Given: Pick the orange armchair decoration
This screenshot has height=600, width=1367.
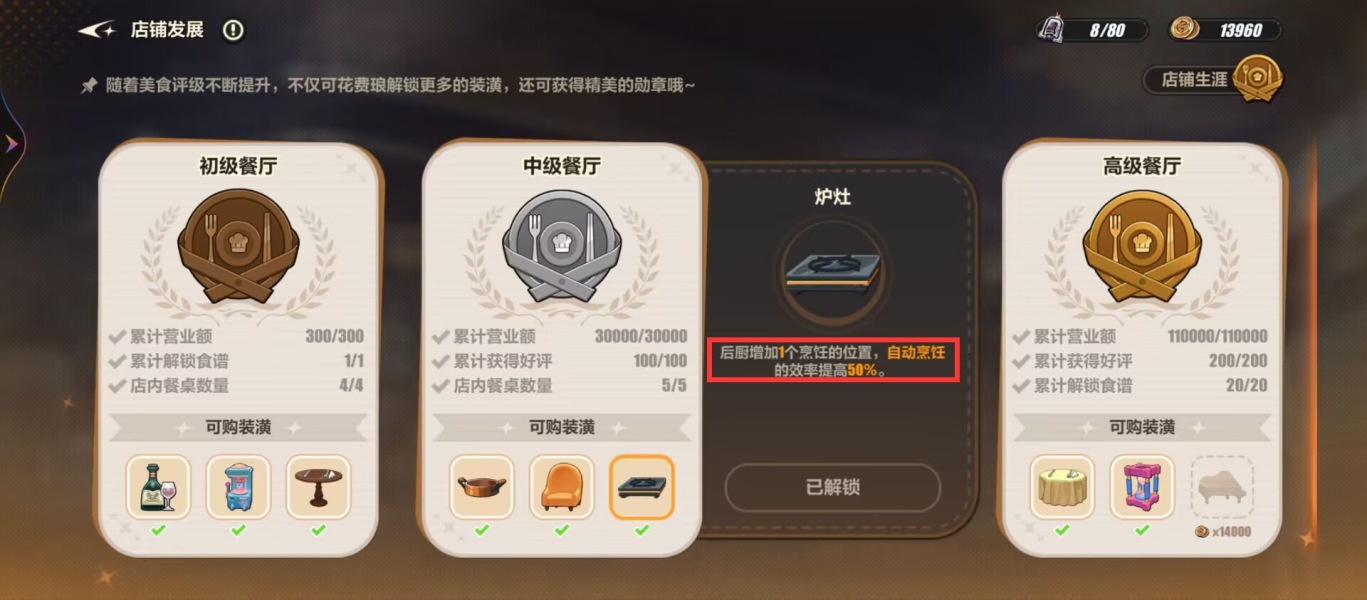Looking at the screenshot, I should point(562,487).
